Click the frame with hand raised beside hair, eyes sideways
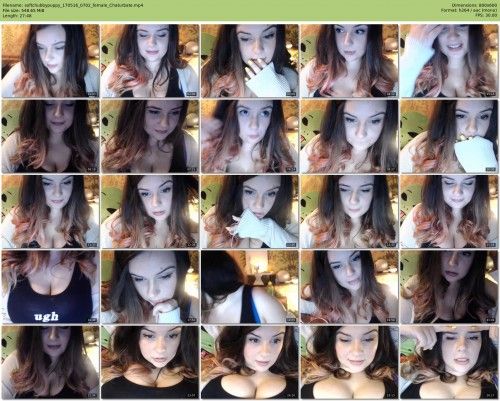The height and width of the screenshot is (401, 500). tap(250, 136)
